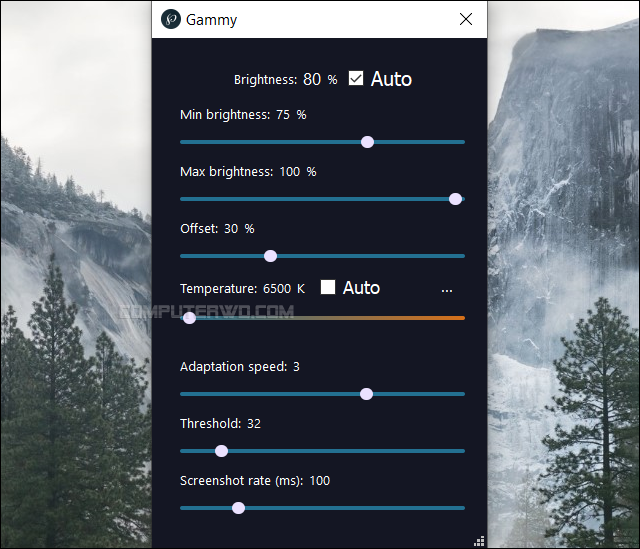Viewport: 640px width, 549px height.
Task: Click the orange end of Temperature slider track
Action: coord(455,318)
